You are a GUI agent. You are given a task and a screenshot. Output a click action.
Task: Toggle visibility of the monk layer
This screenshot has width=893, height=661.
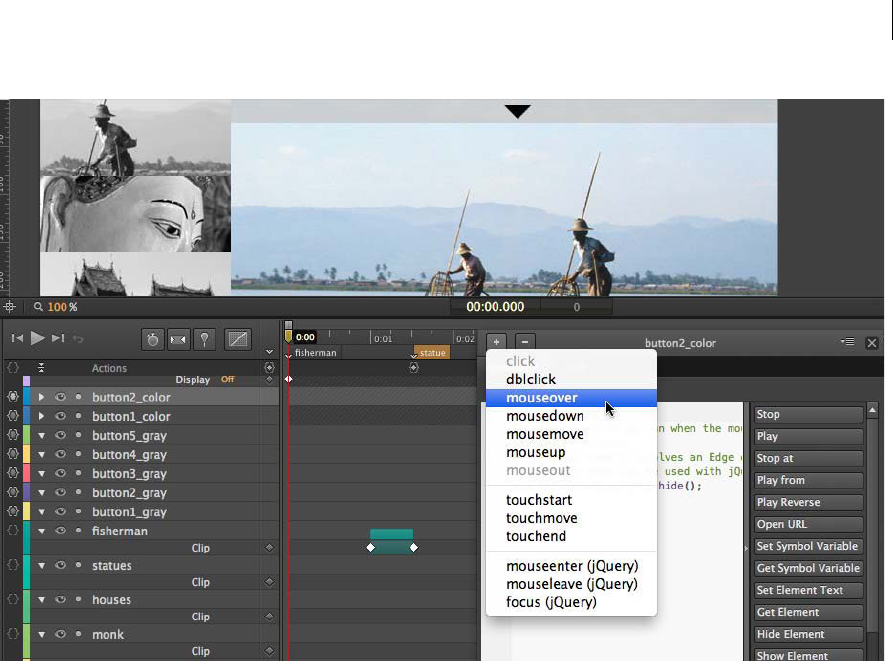[60, 634]
